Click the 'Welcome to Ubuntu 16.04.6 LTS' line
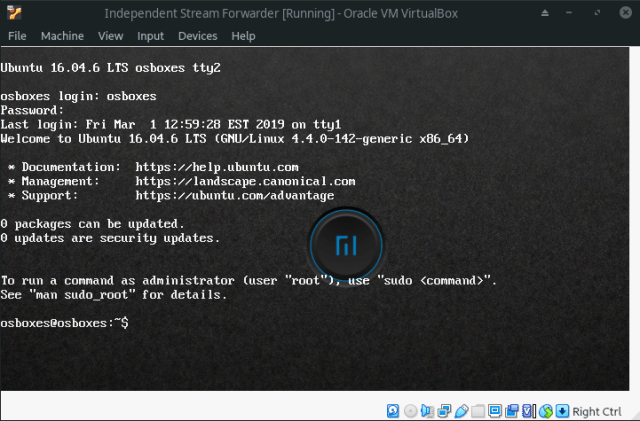This screenshot has width=640, height=421. click(x=235, y=139)
